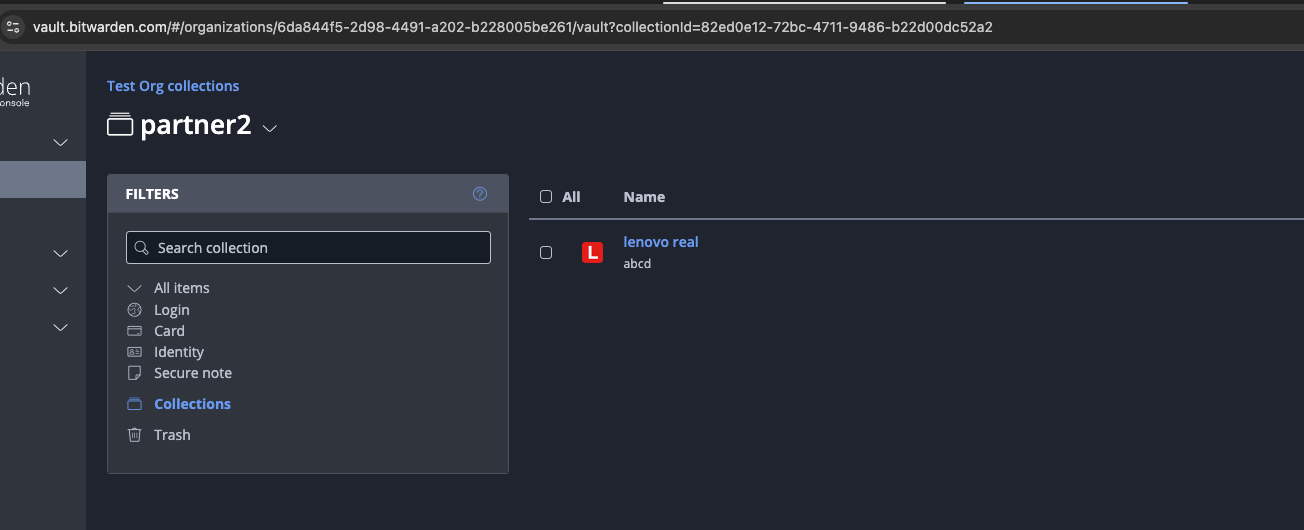Select the Collections filter label
Viewport: 1304px width, 530px height.
192,404
